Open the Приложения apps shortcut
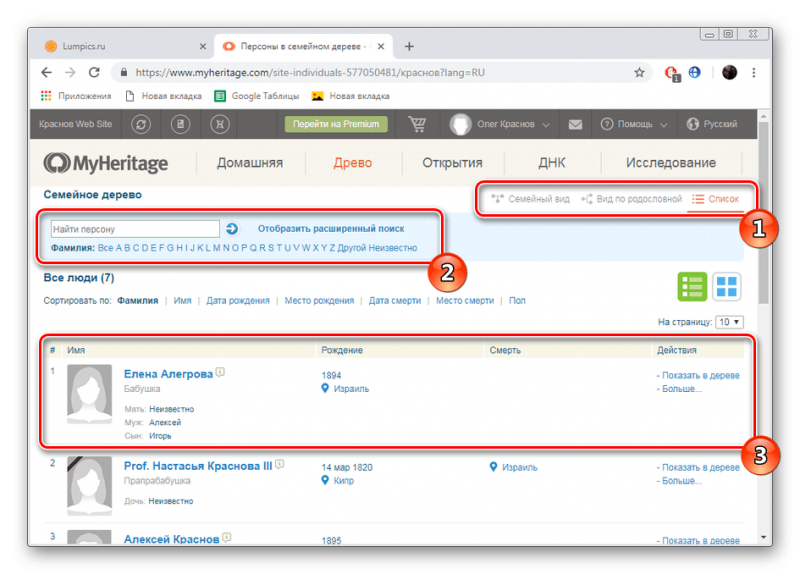 coord(76,96)
